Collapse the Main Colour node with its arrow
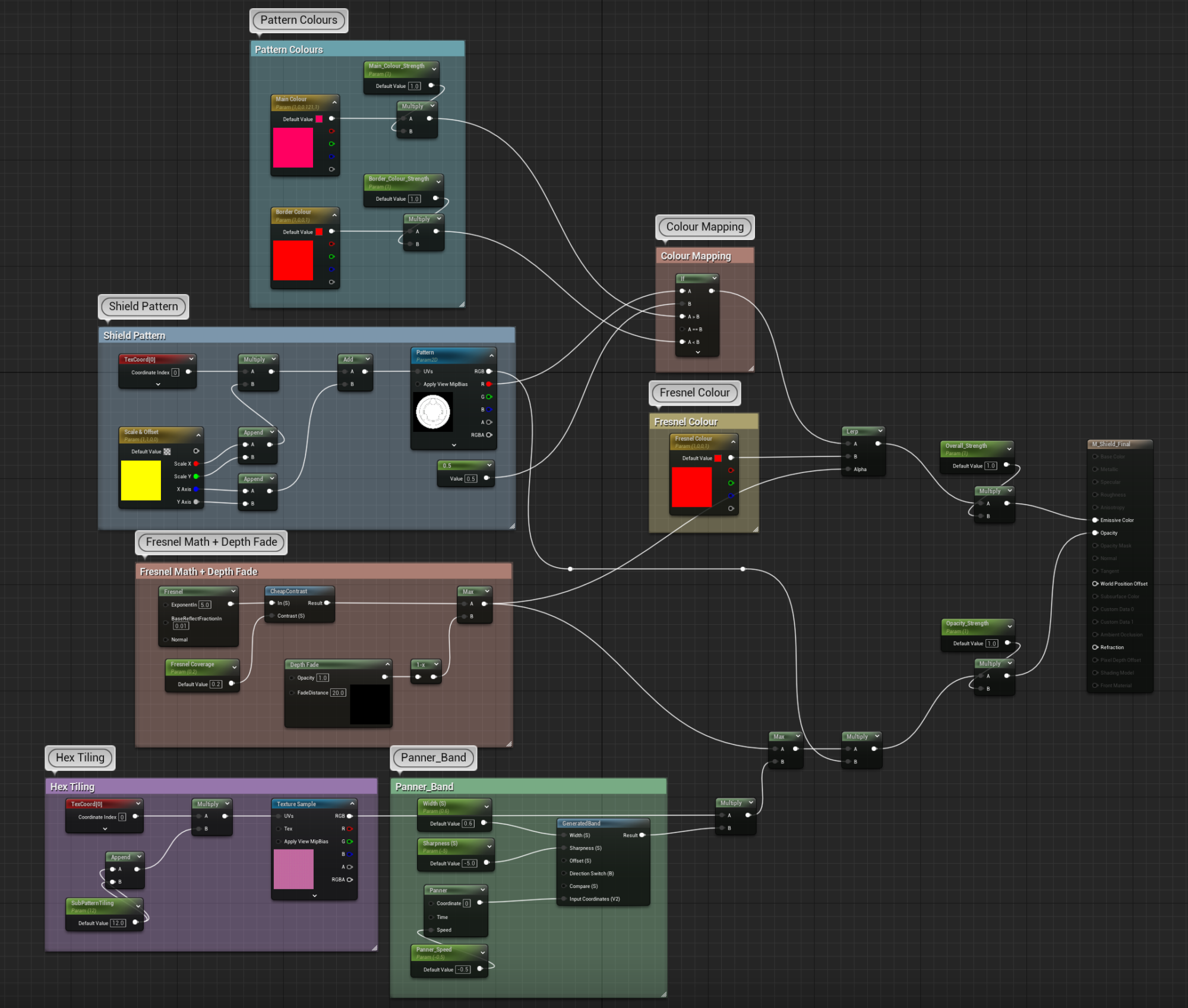The image size is (1188, 1008). (x=334, y=103)
